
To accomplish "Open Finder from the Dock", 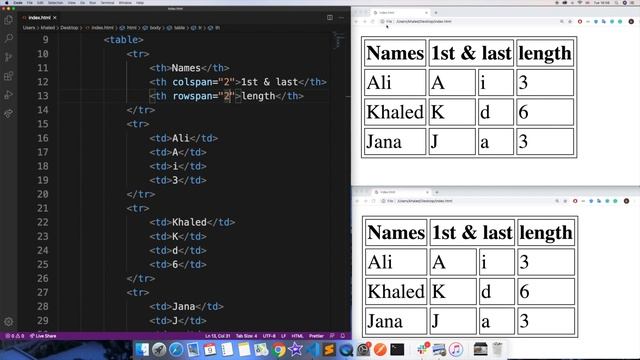I will tap(142, 350).
